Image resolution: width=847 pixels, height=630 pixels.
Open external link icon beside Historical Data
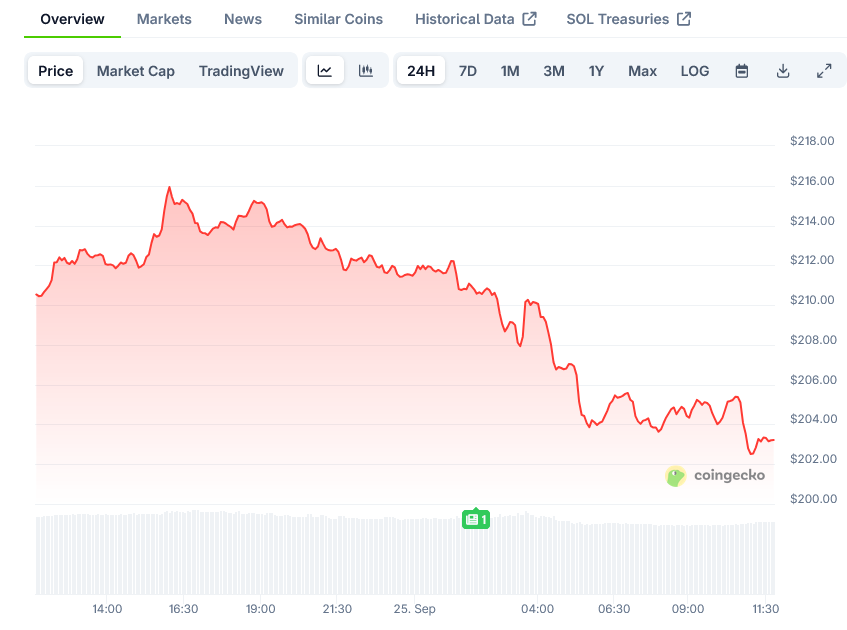pyautogui.click(x=529, y=19)
